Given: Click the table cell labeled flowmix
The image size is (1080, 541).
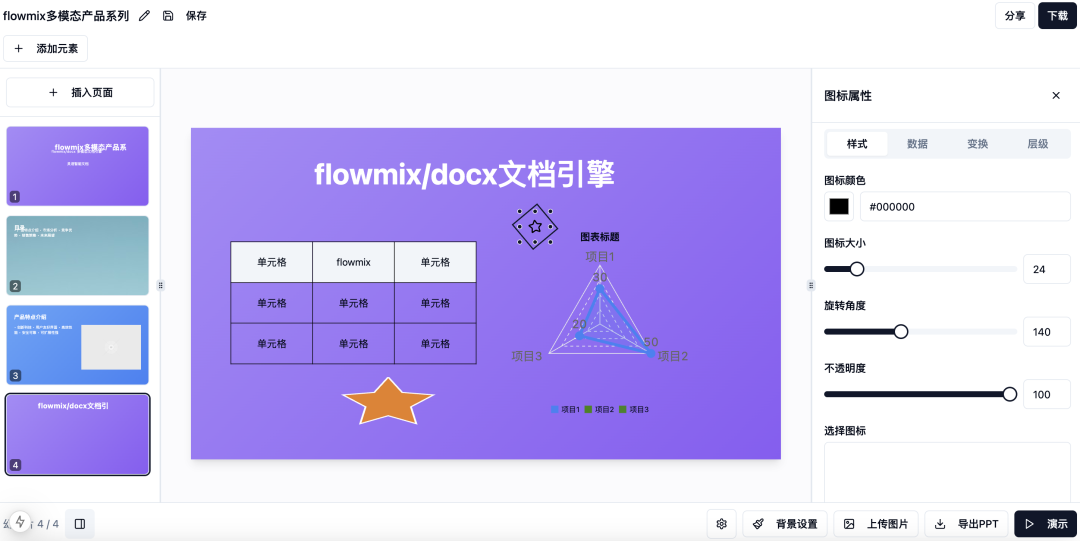Looking at the screenshot, I should click(x=353, y=262).
